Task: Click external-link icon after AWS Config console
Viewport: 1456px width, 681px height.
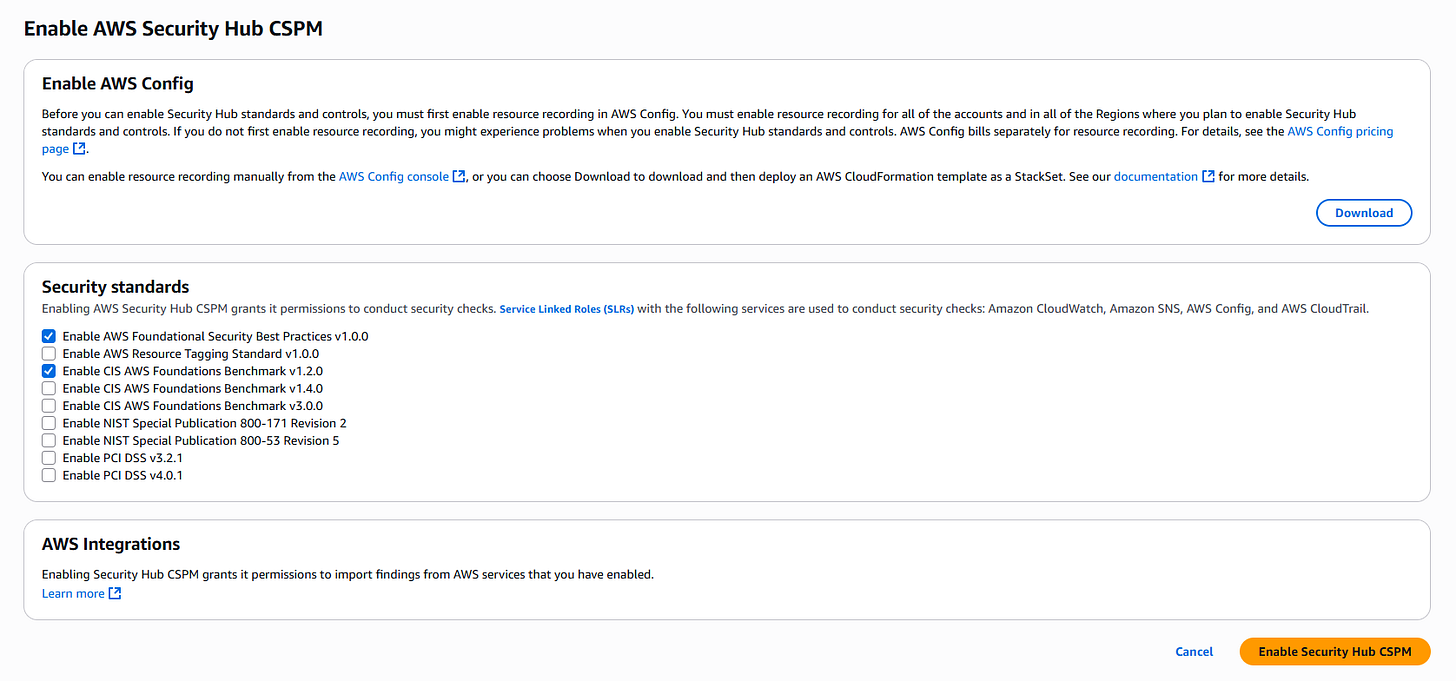Action: [459, 177]
